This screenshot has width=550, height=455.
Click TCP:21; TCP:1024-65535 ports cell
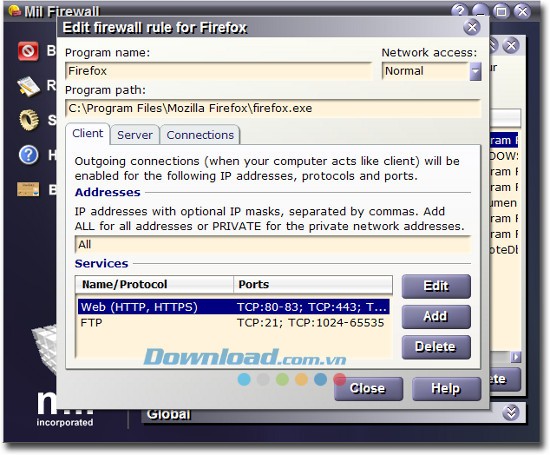pyautogui.click(x=310, y=323)
